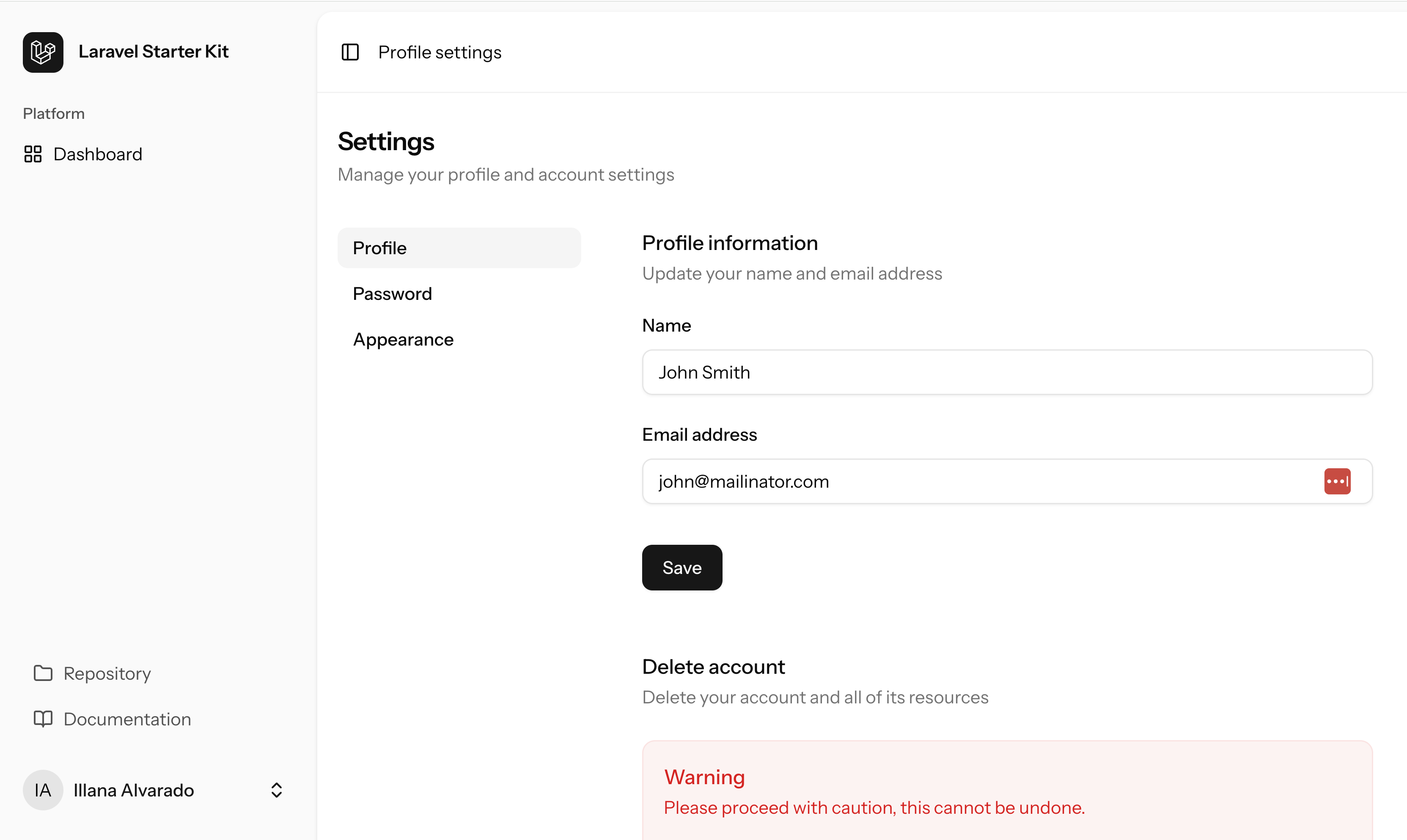Click the Laravel logo icon

(x=43, y=52)
